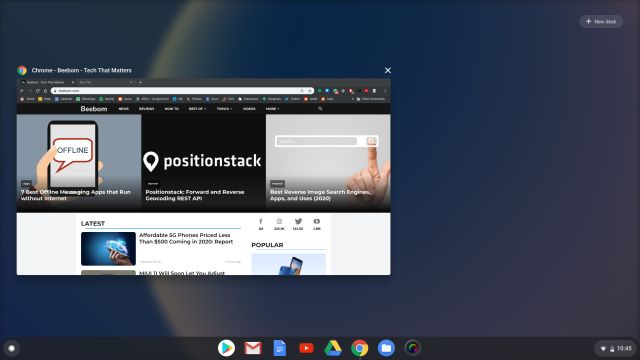Expand the BEST OF dropdown on Beebom
This screenshot has width=640, height=360.
click(197, 109)
